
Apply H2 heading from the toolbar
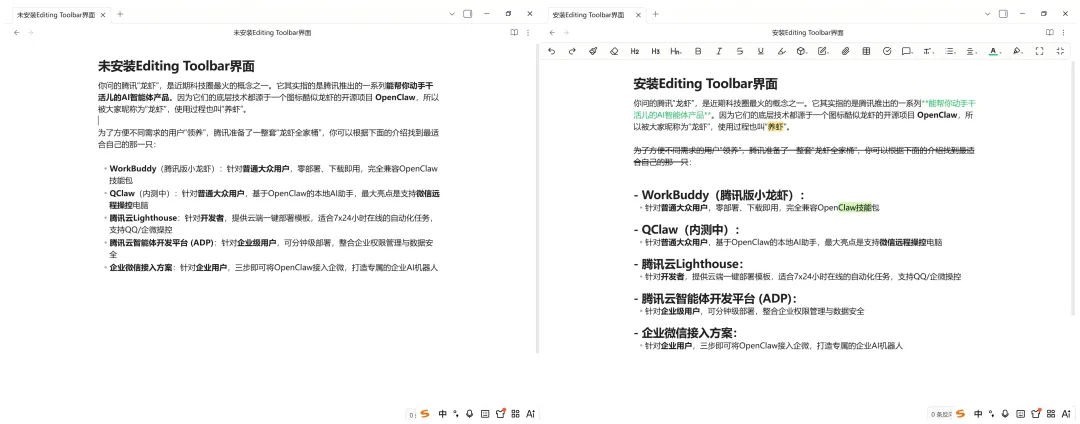(635, 51)
